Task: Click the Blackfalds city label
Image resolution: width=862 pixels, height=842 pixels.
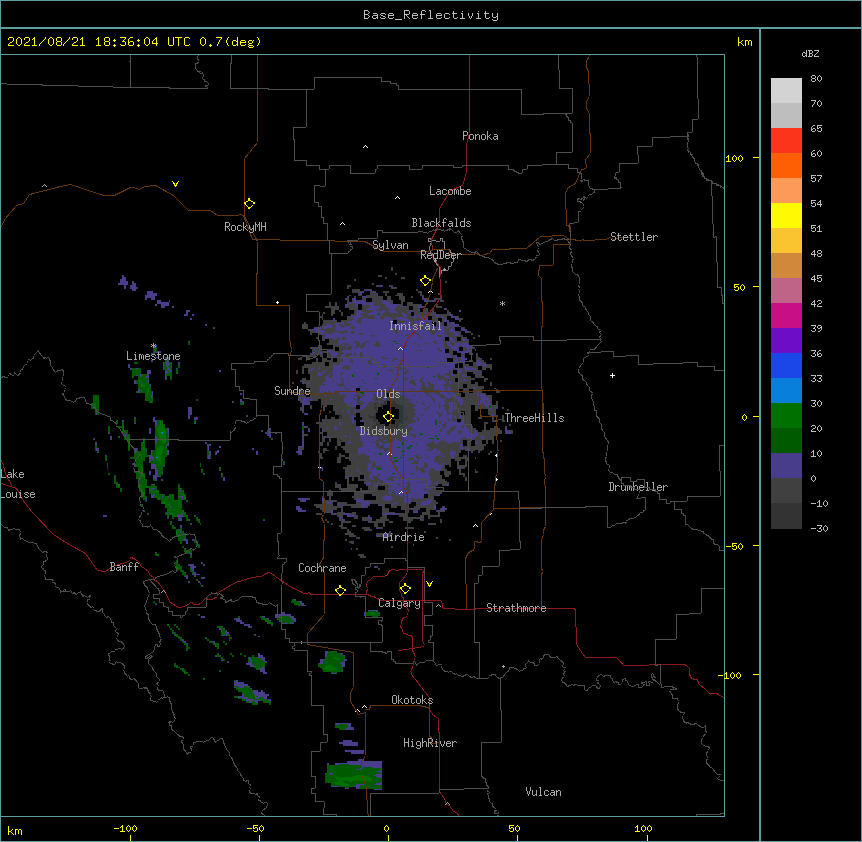Action: point(441,223)
